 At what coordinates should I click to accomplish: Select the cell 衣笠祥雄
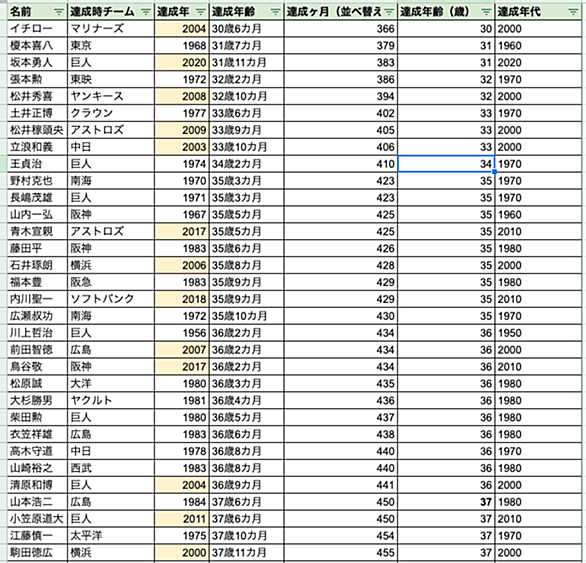click(37, 434)
